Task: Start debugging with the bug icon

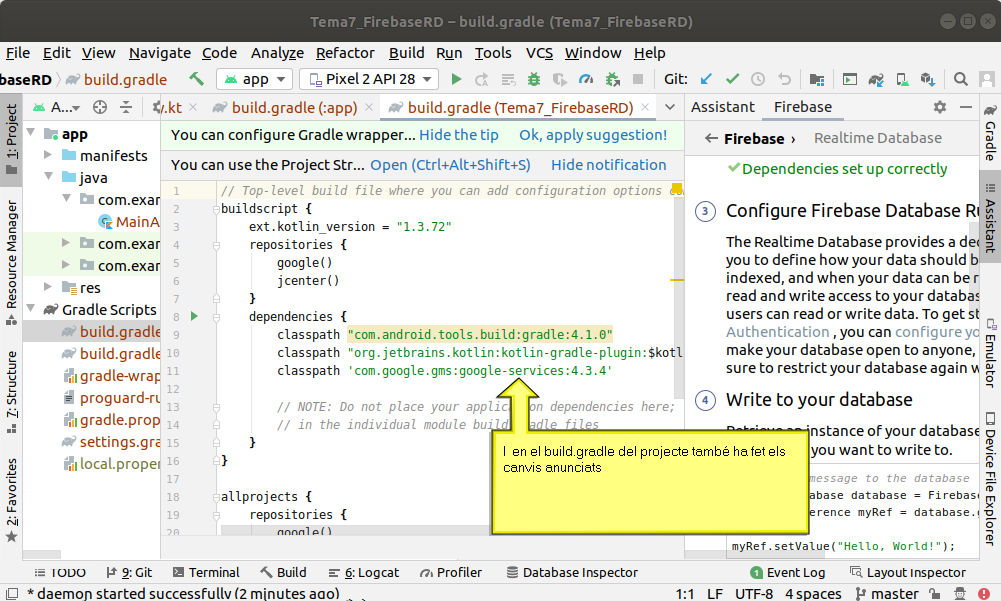Action: point(534,79)
